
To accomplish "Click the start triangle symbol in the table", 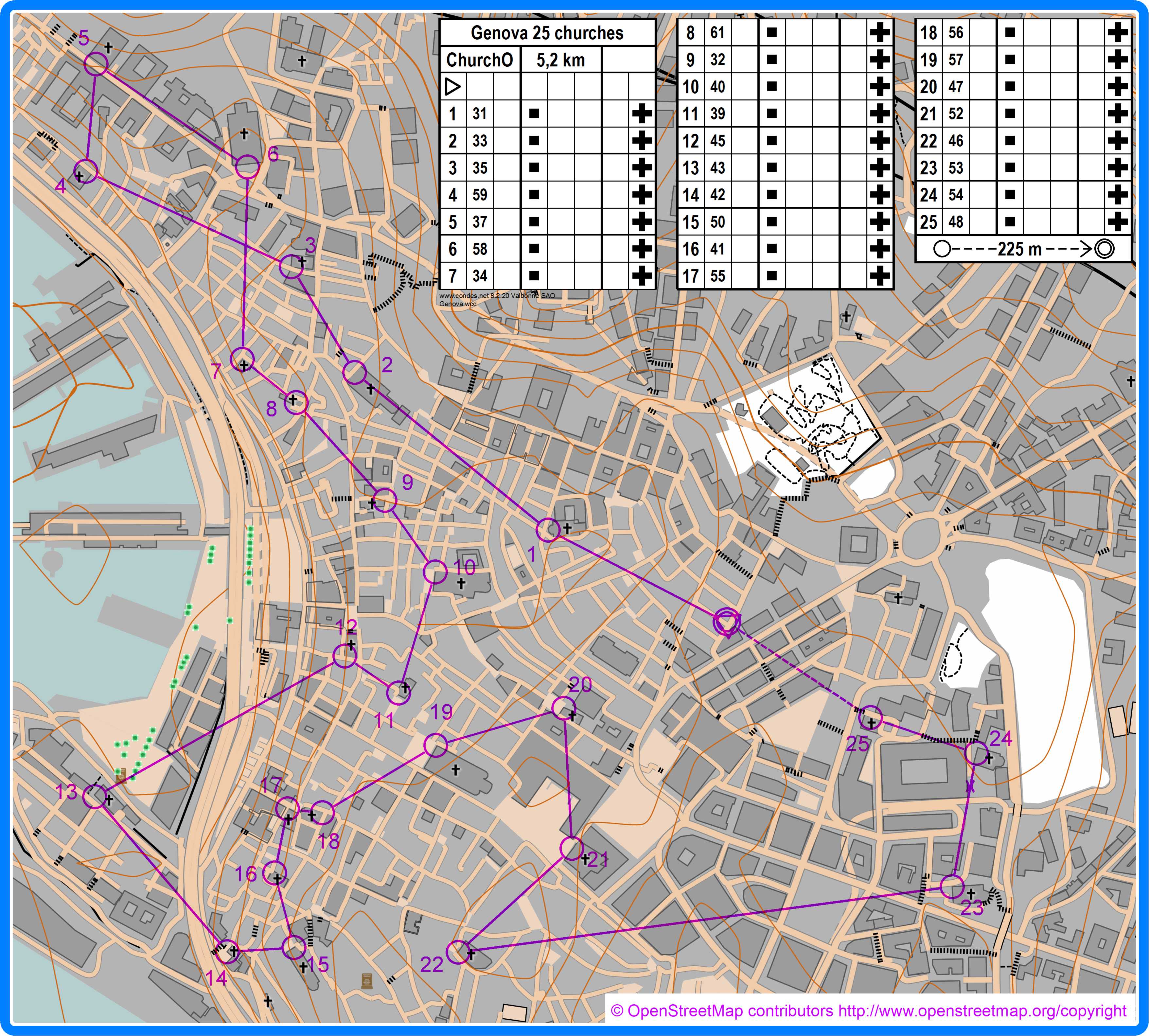I will point(453,86).
